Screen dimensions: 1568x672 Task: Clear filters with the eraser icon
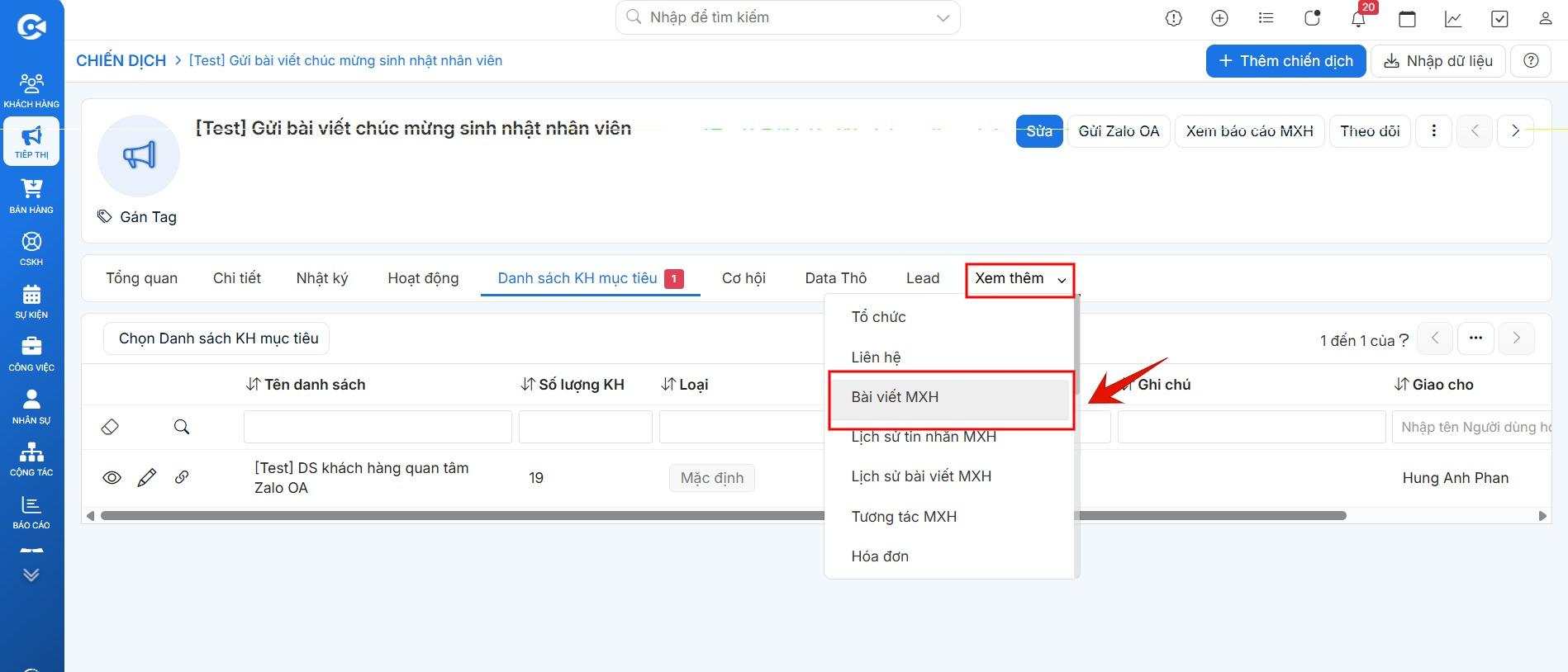(110, 427)
